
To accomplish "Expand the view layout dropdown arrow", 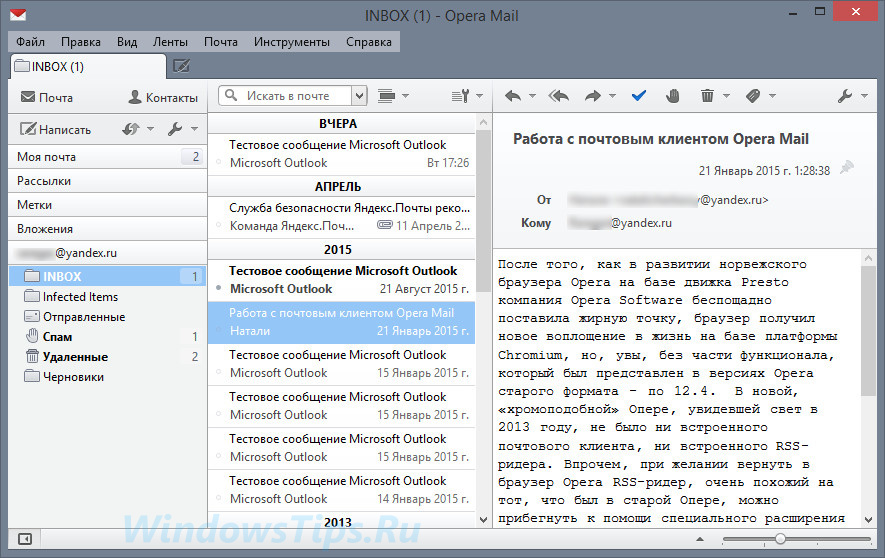I will [x=405, y=96].
